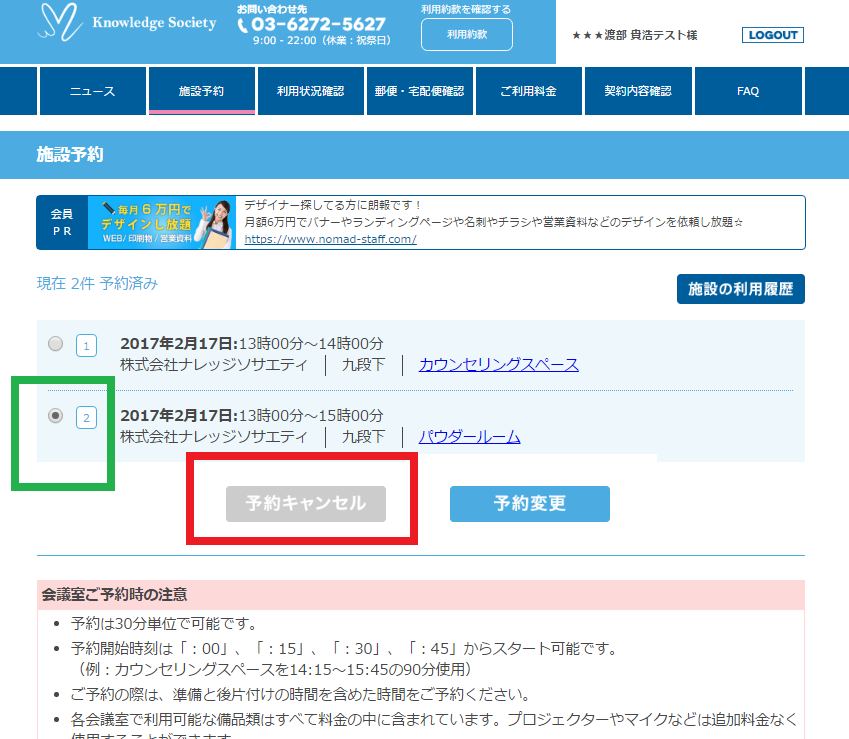Screen dimensions: 849x739
Task: Go to 郵便・宅配便確認 tab
Action: click(419, 91)
